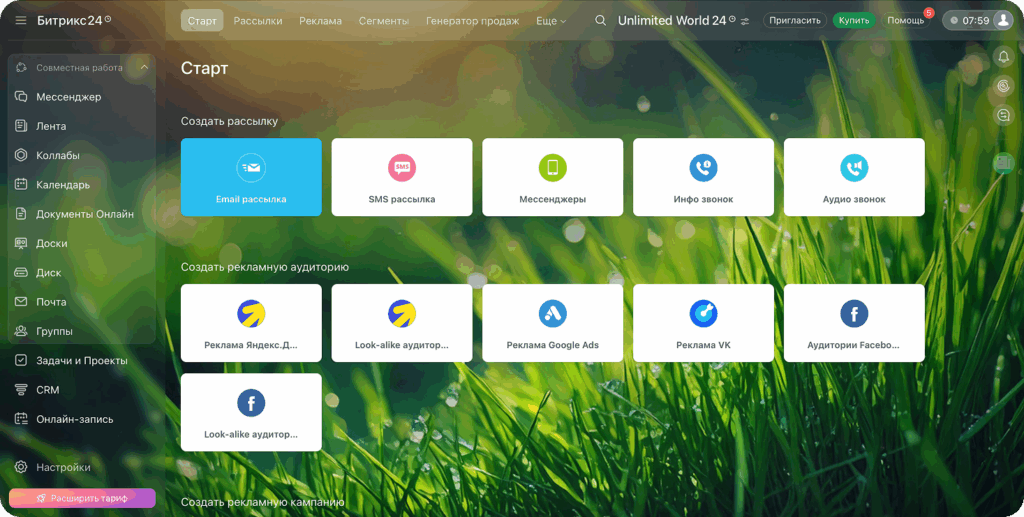Switch to the Рассылки tab
Image resolution: width=1024 pixels, height=517 pixels.
pos(258,20)
